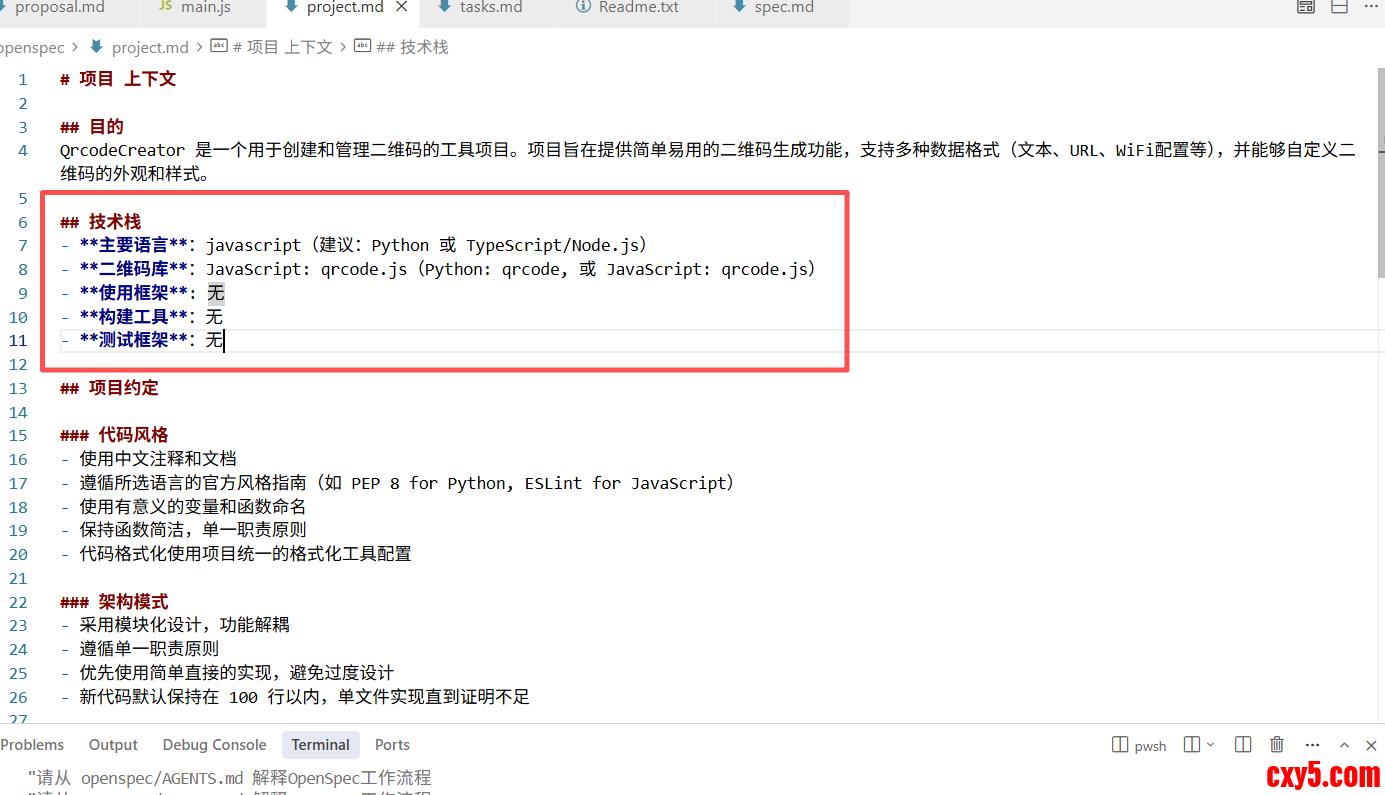
Task: Click the line '保持函数简洁，单一职责原则'
Action: pos(183,530)
